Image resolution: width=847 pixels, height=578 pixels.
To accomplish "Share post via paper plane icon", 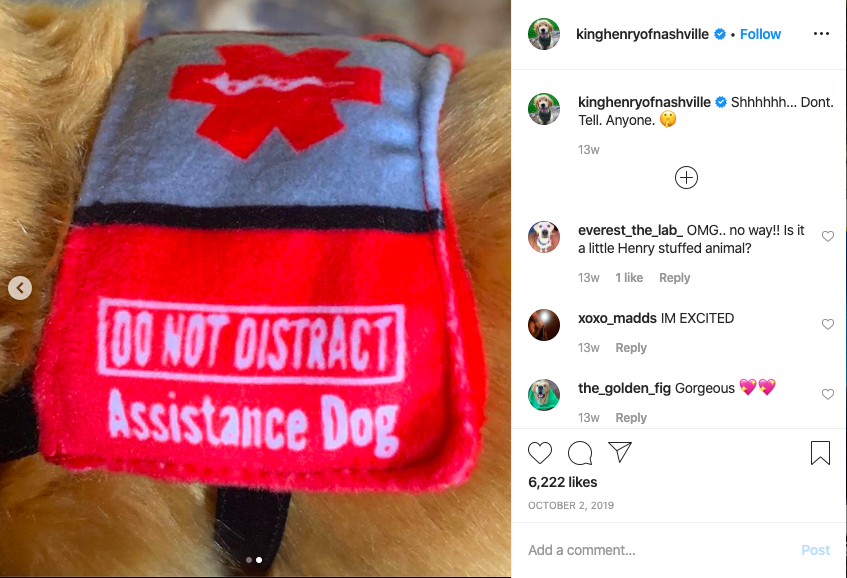I will tap(620, 452).
